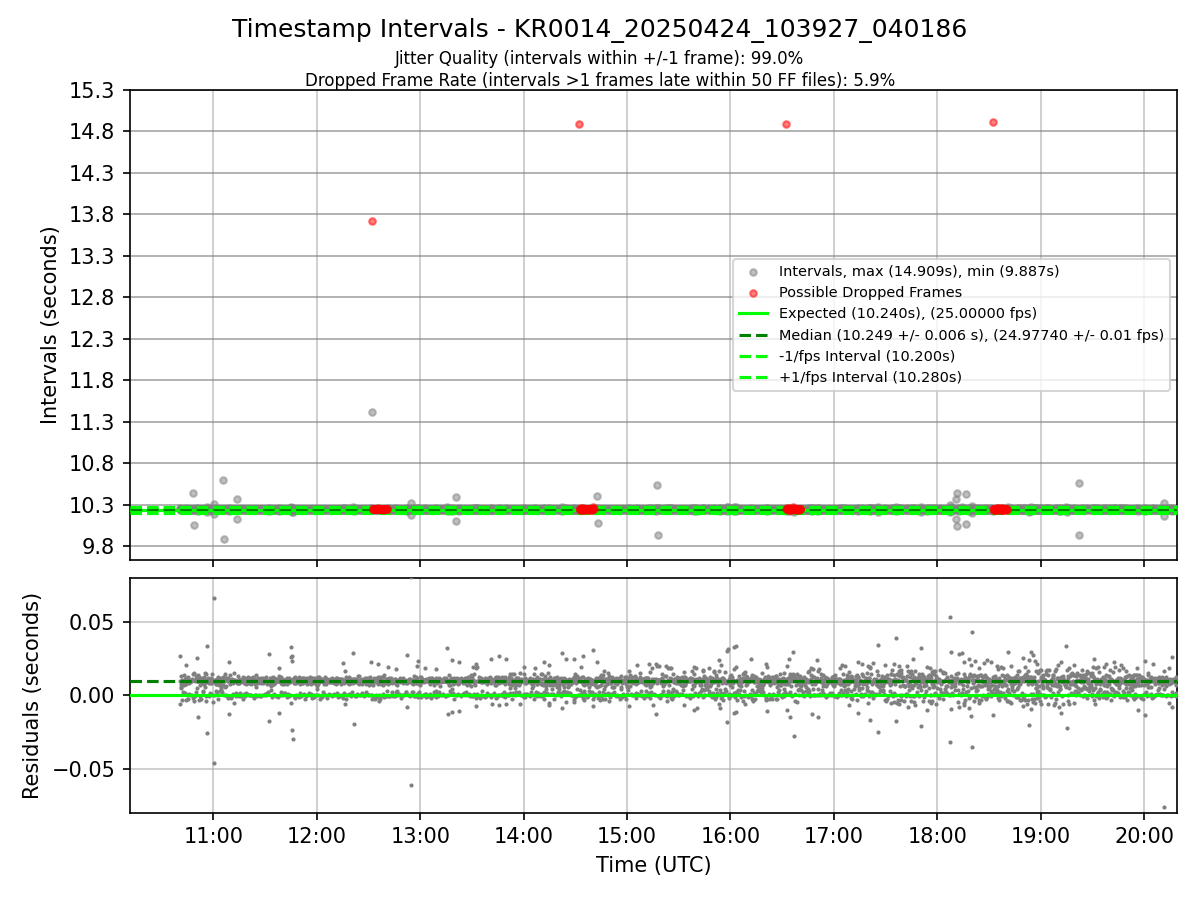Click legend entry "+1/fps Interval (10.280s)"
Viewport: 1200px width, 900px height.
870,377
